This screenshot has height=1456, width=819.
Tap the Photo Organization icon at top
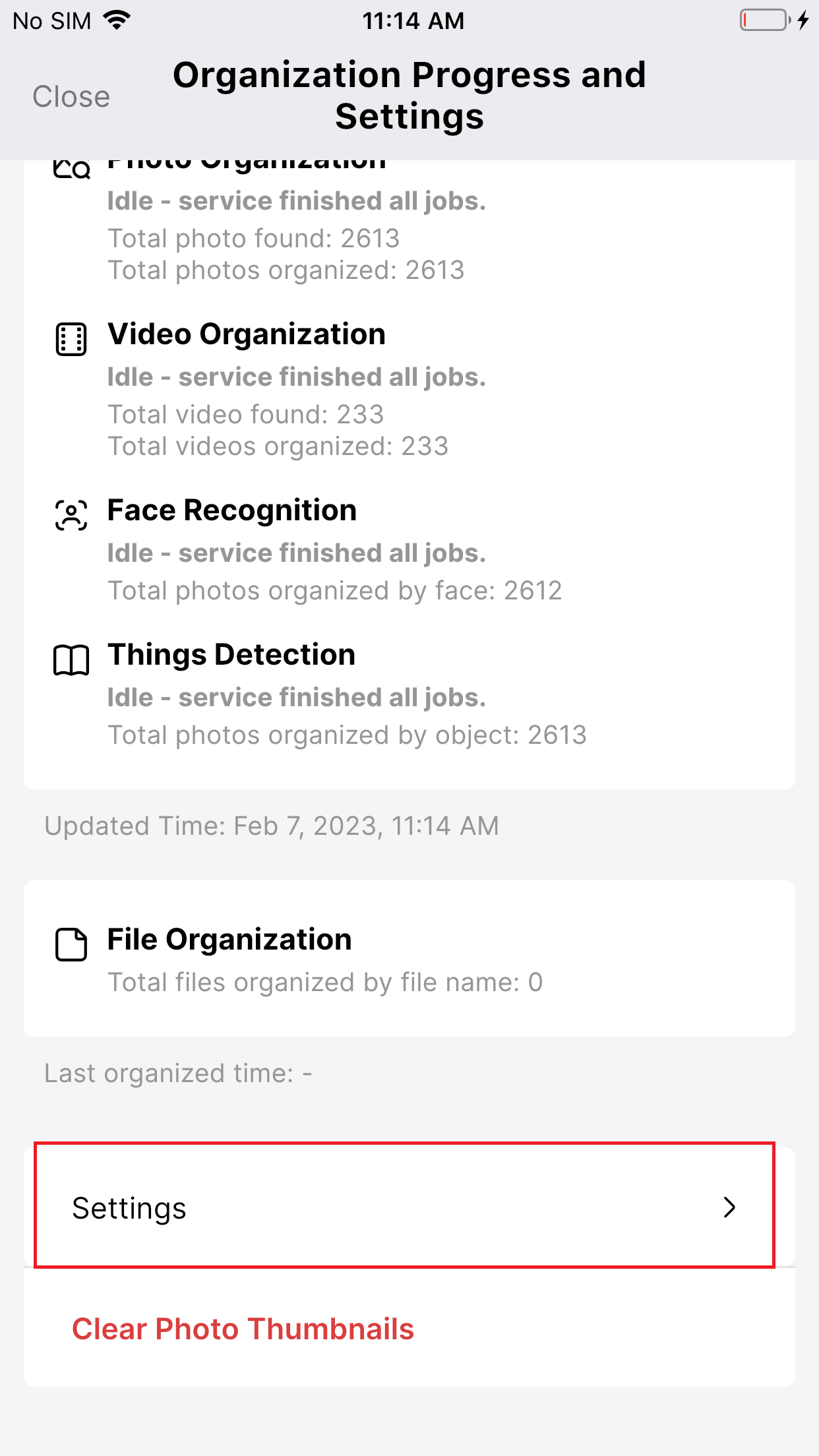[71, 169]
